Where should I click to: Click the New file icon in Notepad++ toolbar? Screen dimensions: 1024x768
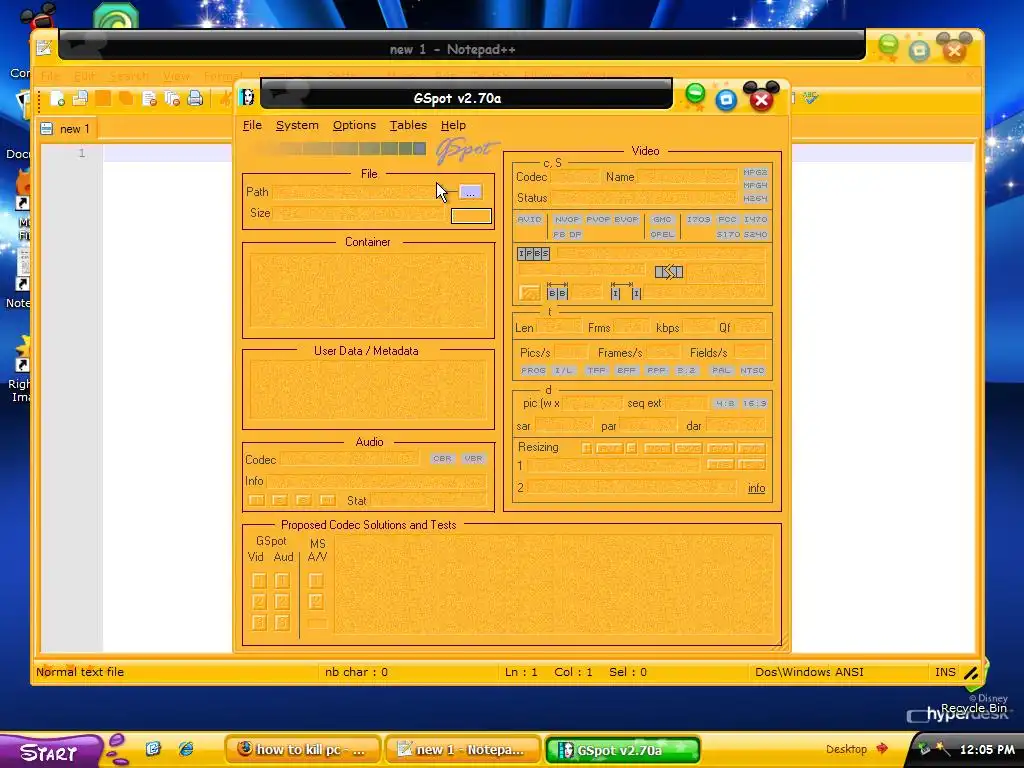[x=57, y=99]
